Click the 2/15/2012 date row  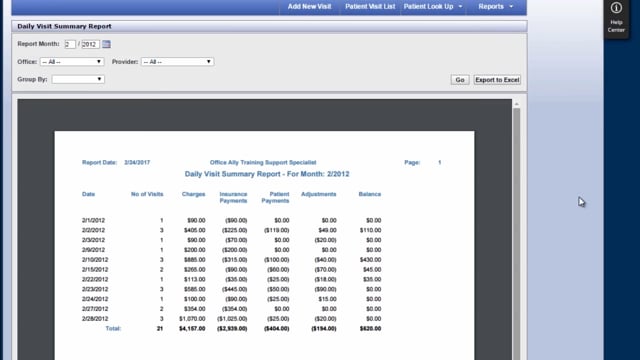(x=231, y=269)
